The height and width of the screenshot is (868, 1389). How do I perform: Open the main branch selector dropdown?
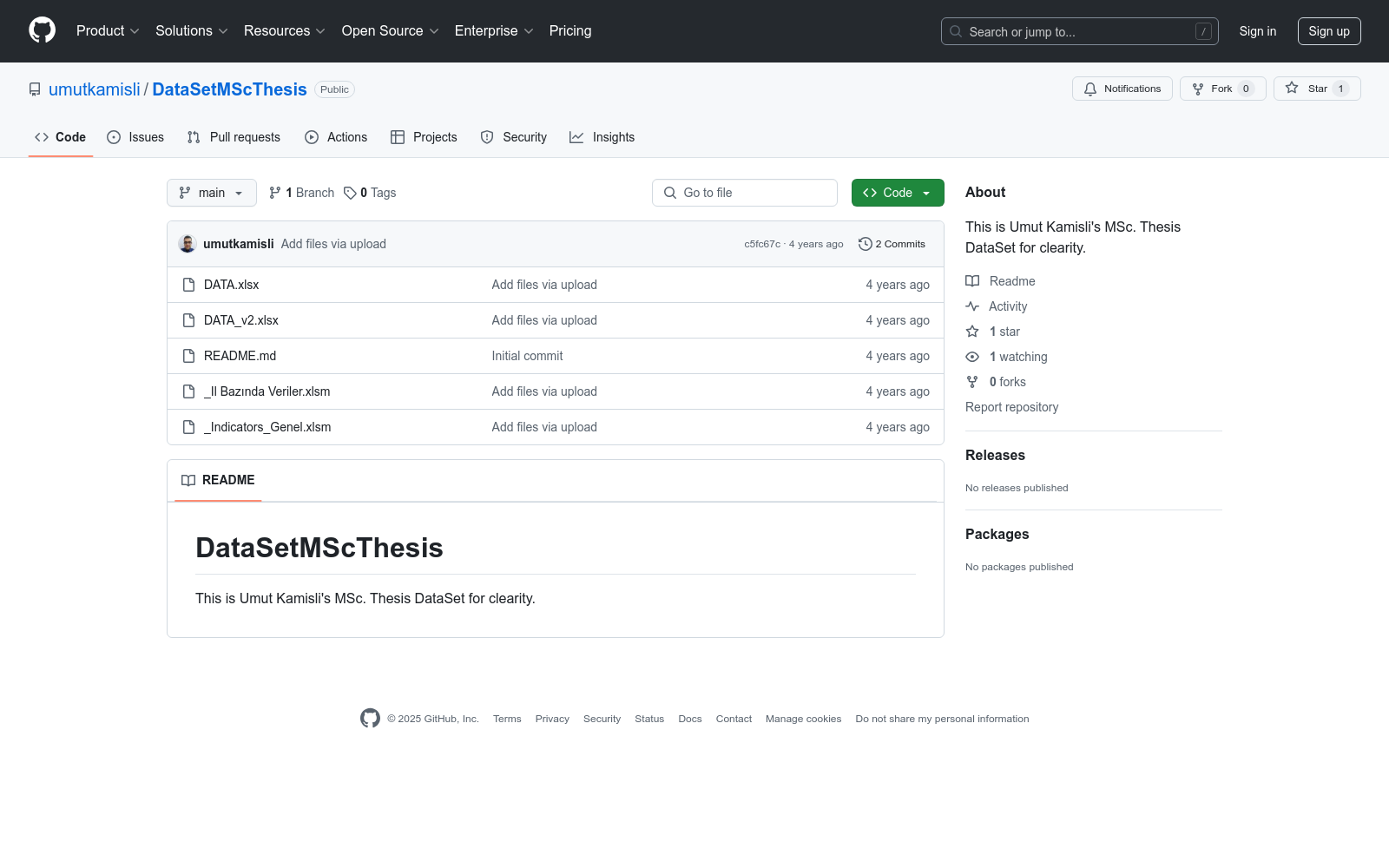point(212,193)
